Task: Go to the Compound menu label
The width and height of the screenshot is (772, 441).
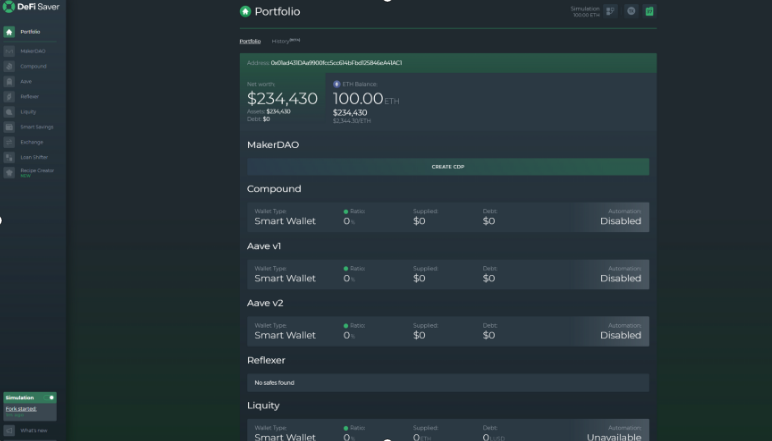Action: pyautogui.click(x=33, y=66)
